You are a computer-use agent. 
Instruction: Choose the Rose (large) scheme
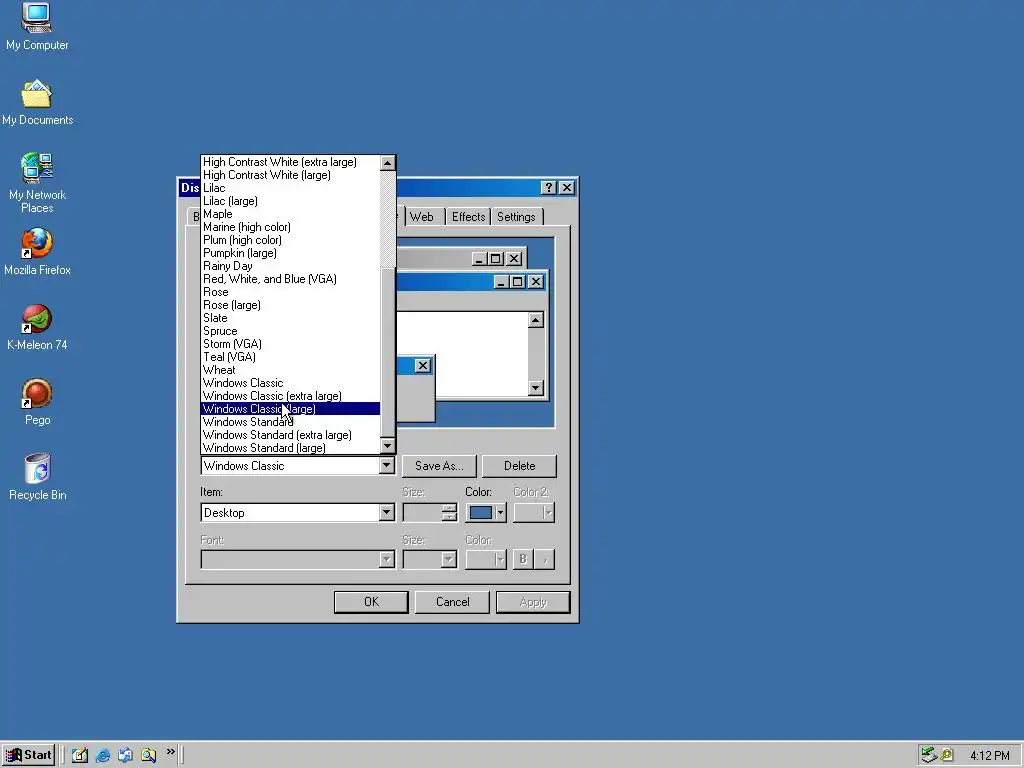pyautogui.click(x=290, y=305)
